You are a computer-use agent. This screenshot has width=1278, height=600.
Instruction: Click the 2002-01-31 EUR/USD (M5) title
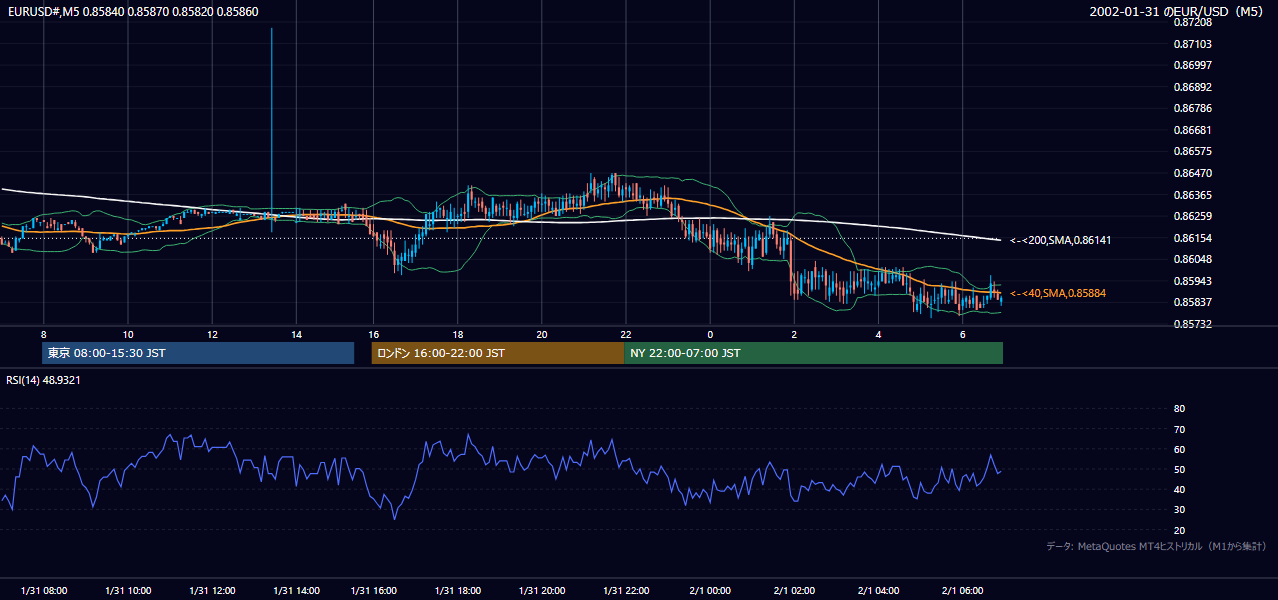point(1178,11)
